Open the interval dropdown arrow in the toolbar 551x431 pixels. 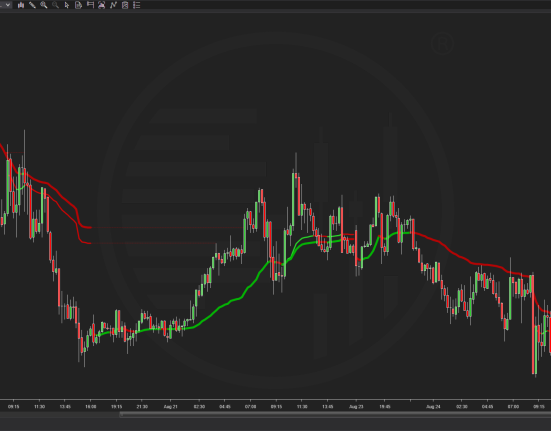(7, 5)
